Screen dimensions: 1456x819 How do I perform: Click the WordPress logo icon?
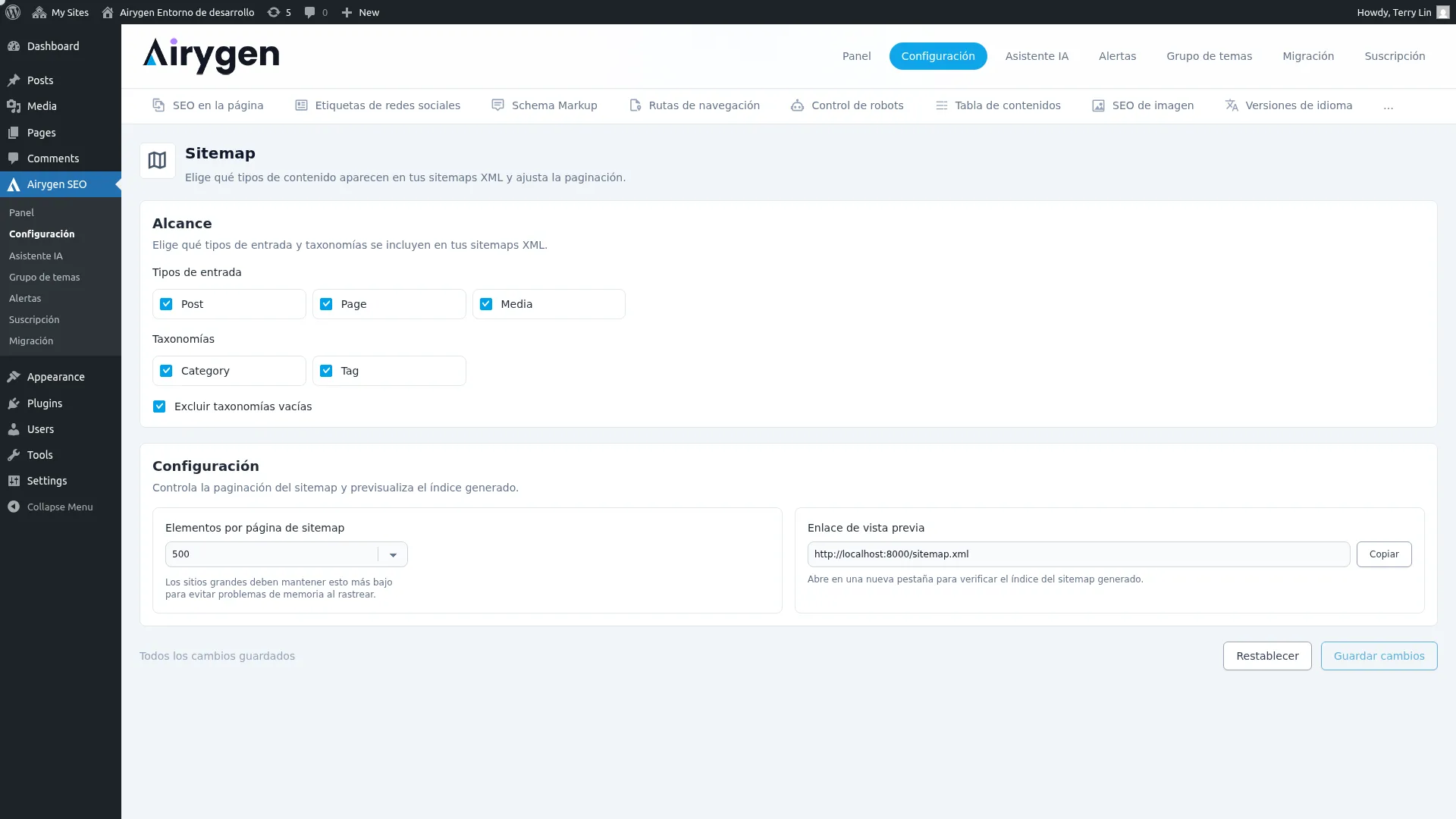coord(13,12)
